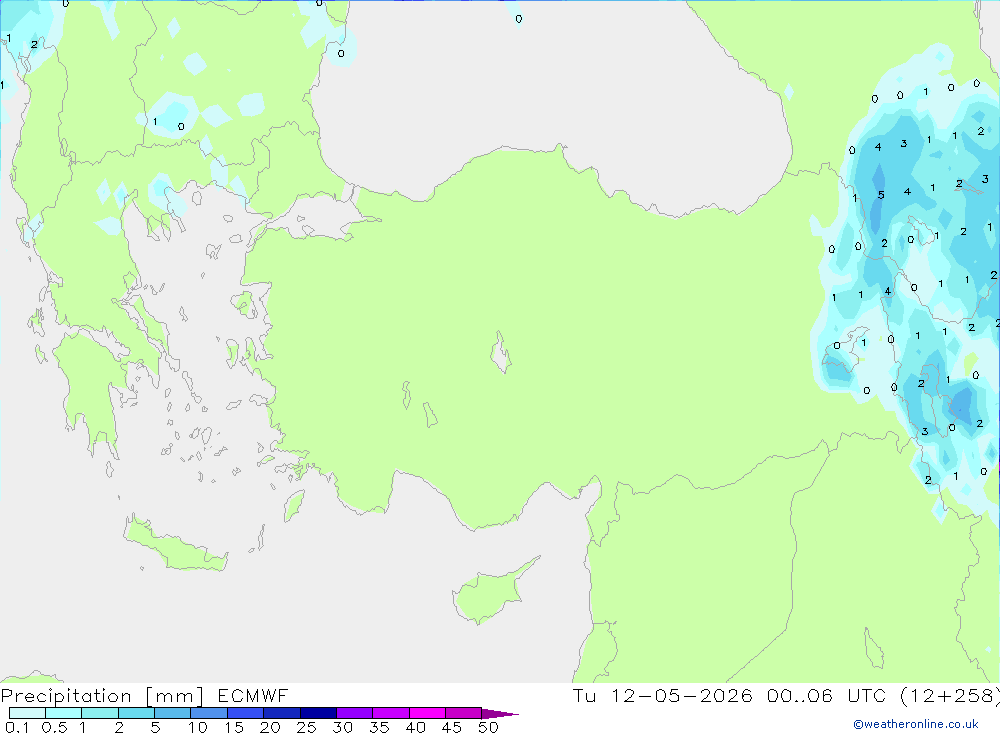Click the legend value "25"
1000x733 pixels.
pyautogui.click(x=307, y=727)
